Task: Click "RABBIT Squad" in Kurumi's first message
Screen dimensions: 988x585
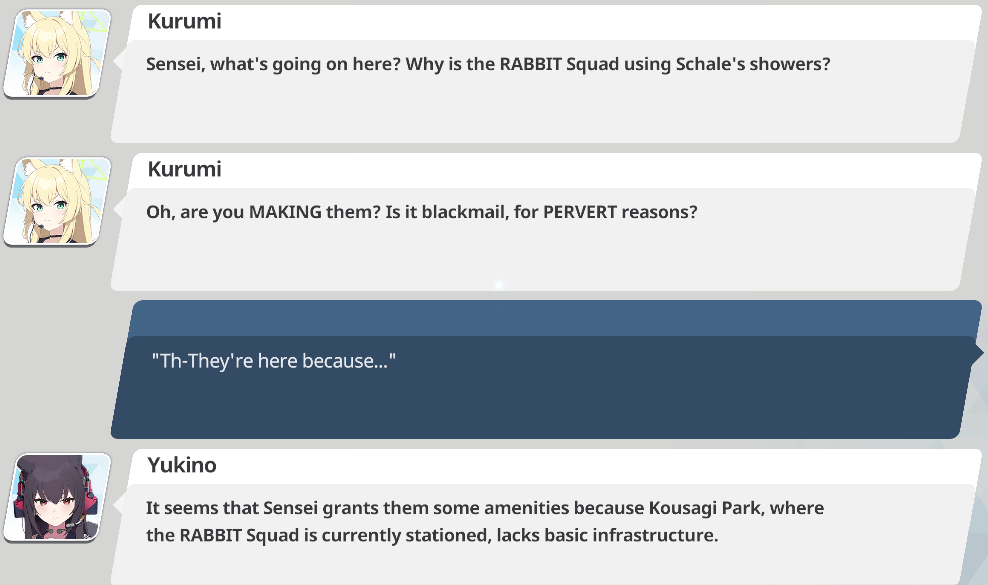Action: tap(559, 64)
